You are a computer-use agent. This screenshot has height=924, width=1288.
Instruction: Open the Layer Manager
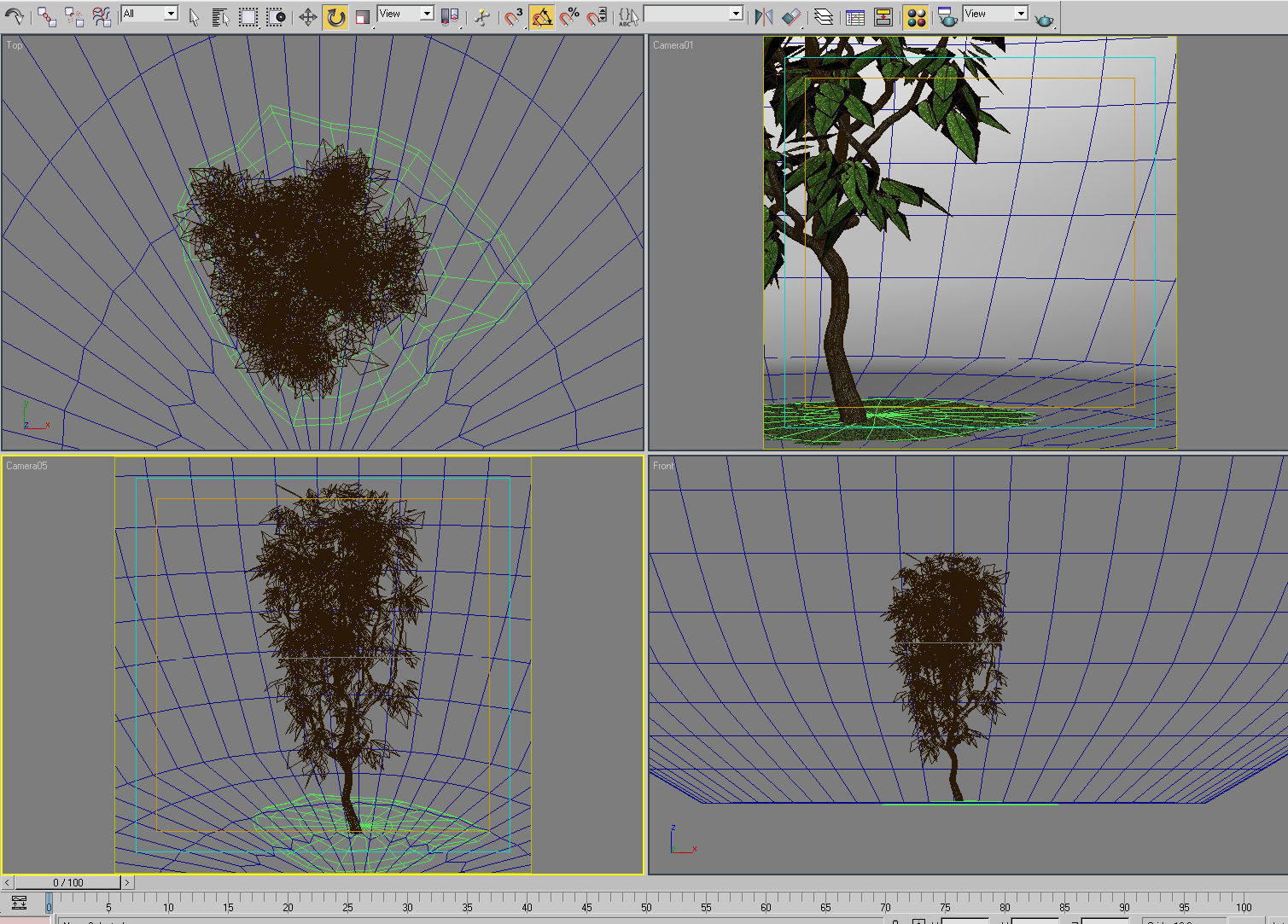click(824, 17)
